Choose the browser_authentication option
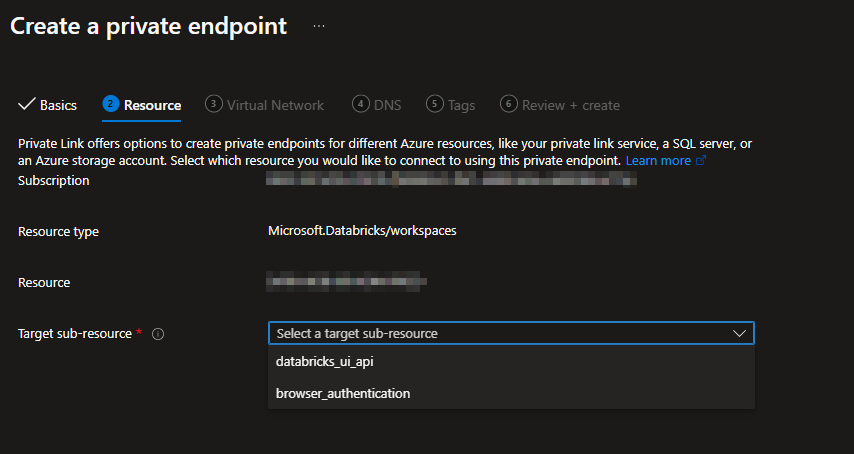Viewport: 854px width, 454px height. pos(511,393)
